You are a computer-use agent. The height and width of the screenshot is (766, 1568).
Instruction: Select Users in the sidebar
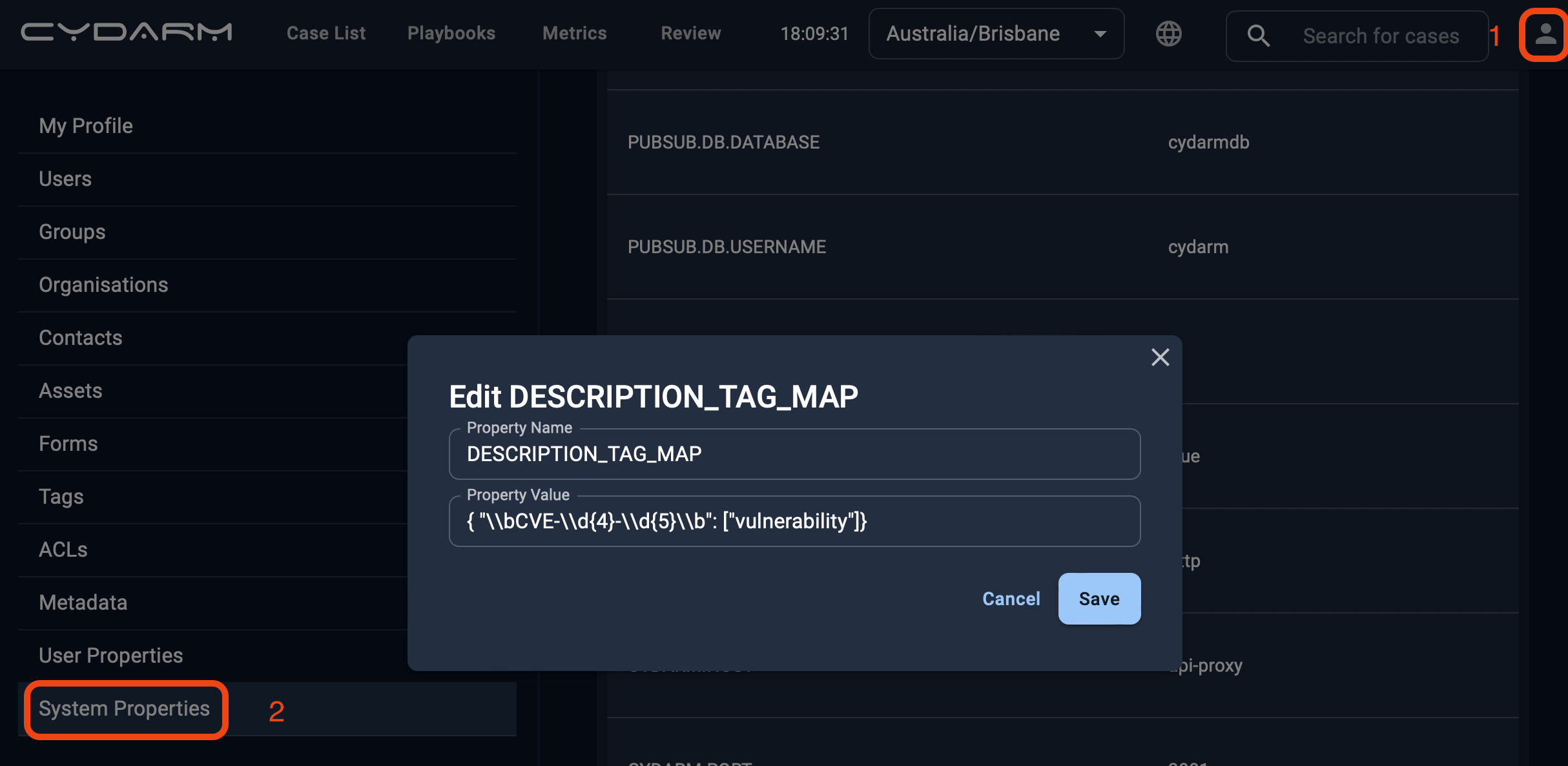[65, 179]
